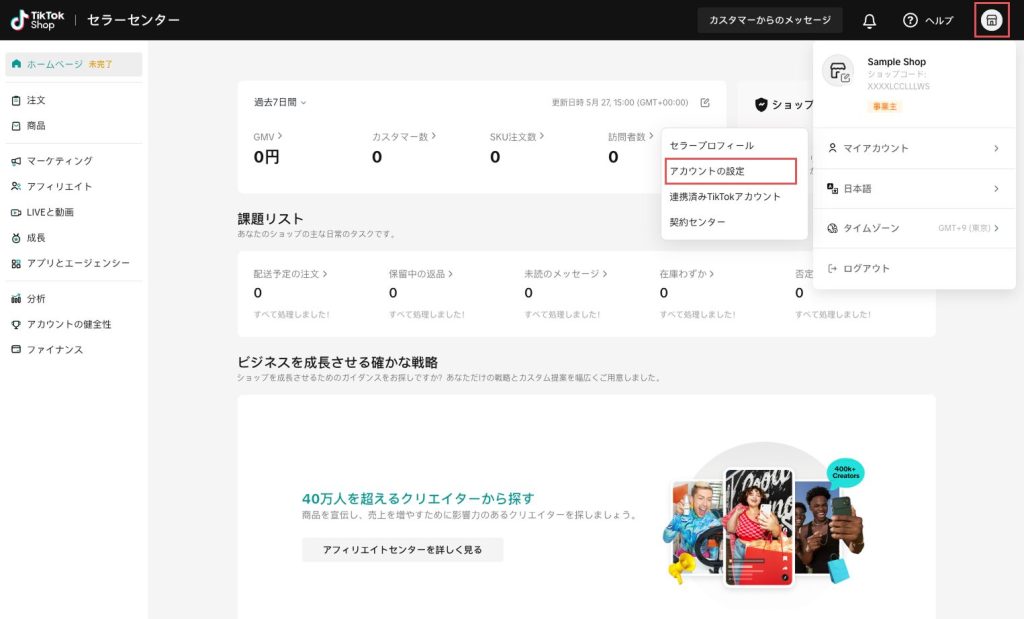Select 契約センター menu entry
1024x619 pixels.
click(x=697, y=222)
